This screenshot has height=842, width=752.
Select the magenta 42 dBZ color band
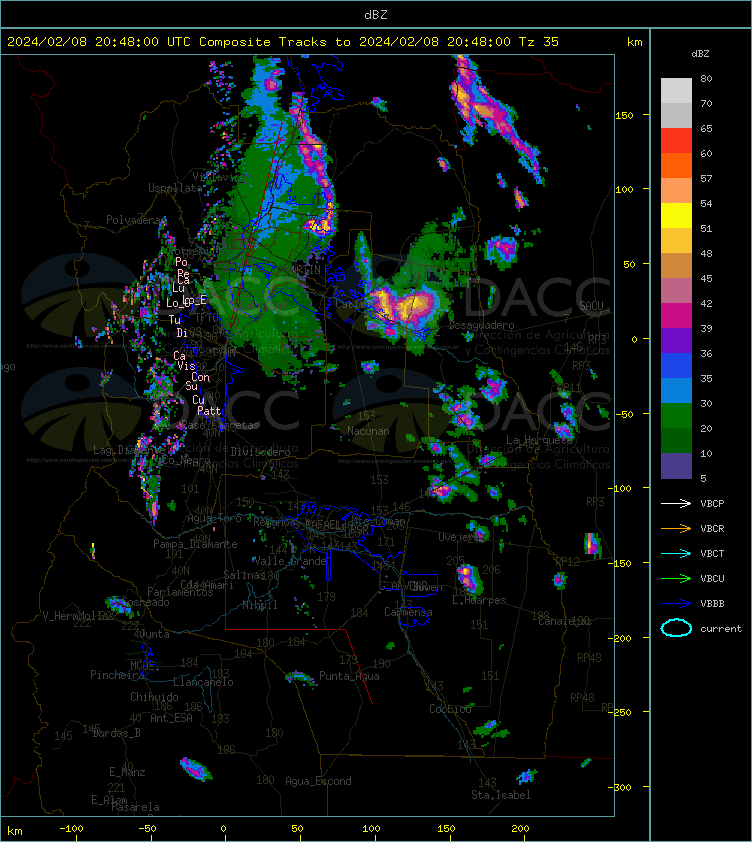tap(676, 315)
